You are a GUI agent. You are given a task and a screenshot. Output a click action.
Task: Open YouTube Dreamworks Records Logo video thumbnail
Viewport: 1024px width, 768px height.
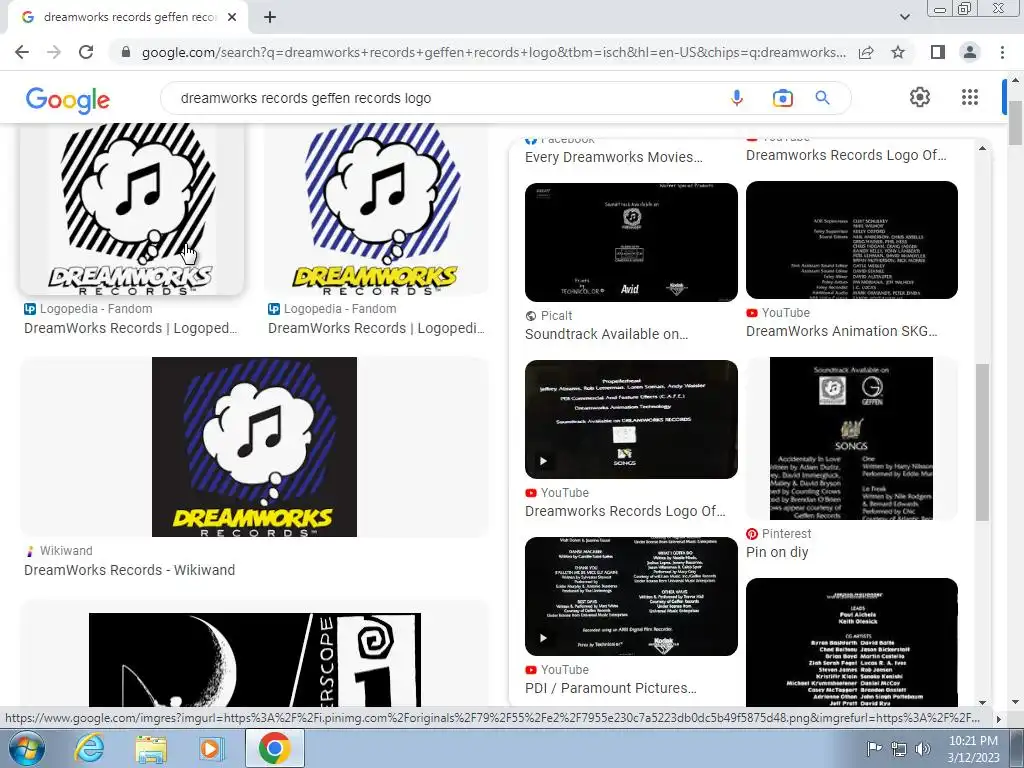[631, 419]
